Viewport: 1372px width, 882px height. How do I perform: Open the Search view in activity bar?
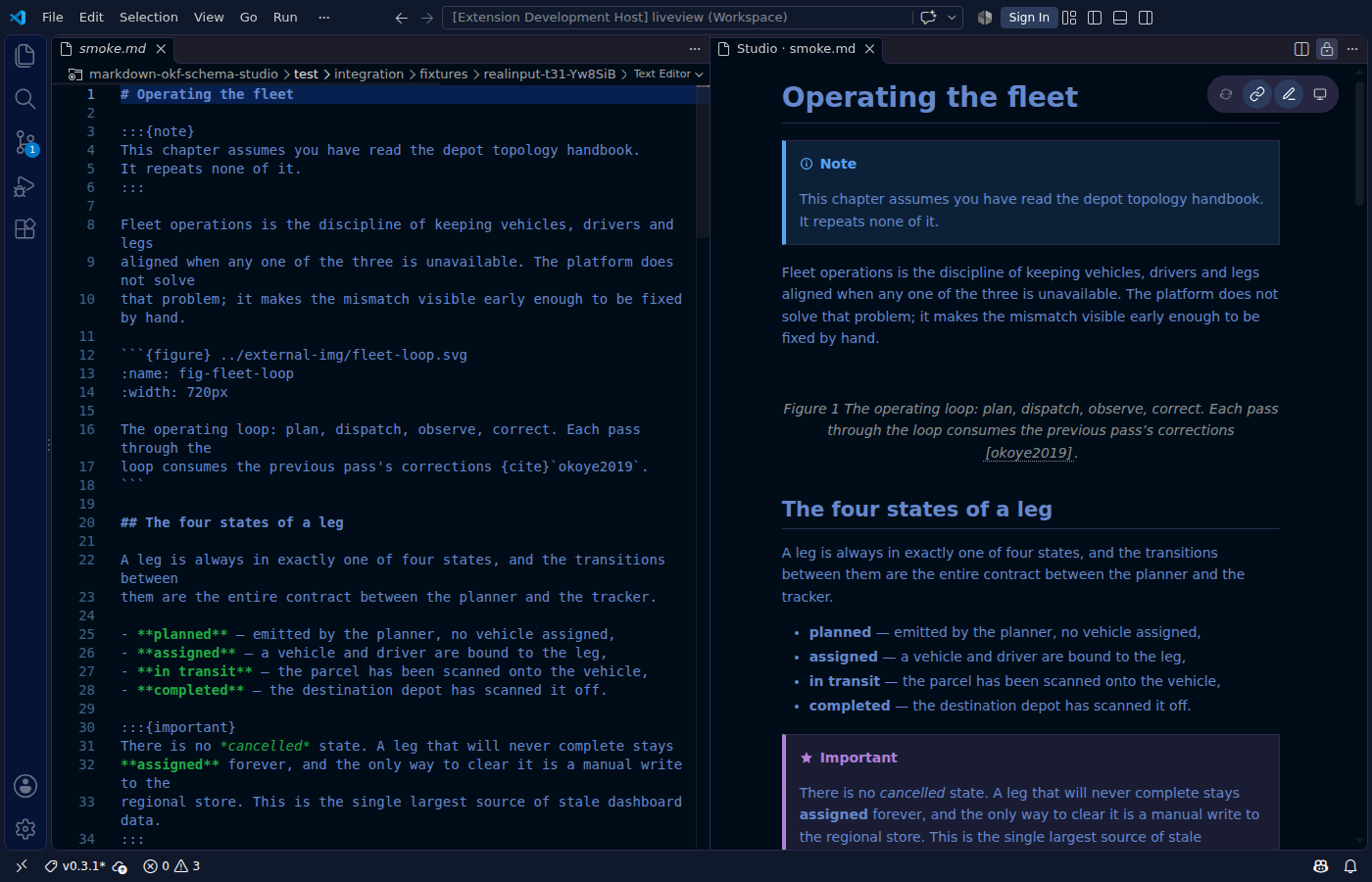point(25,99)
